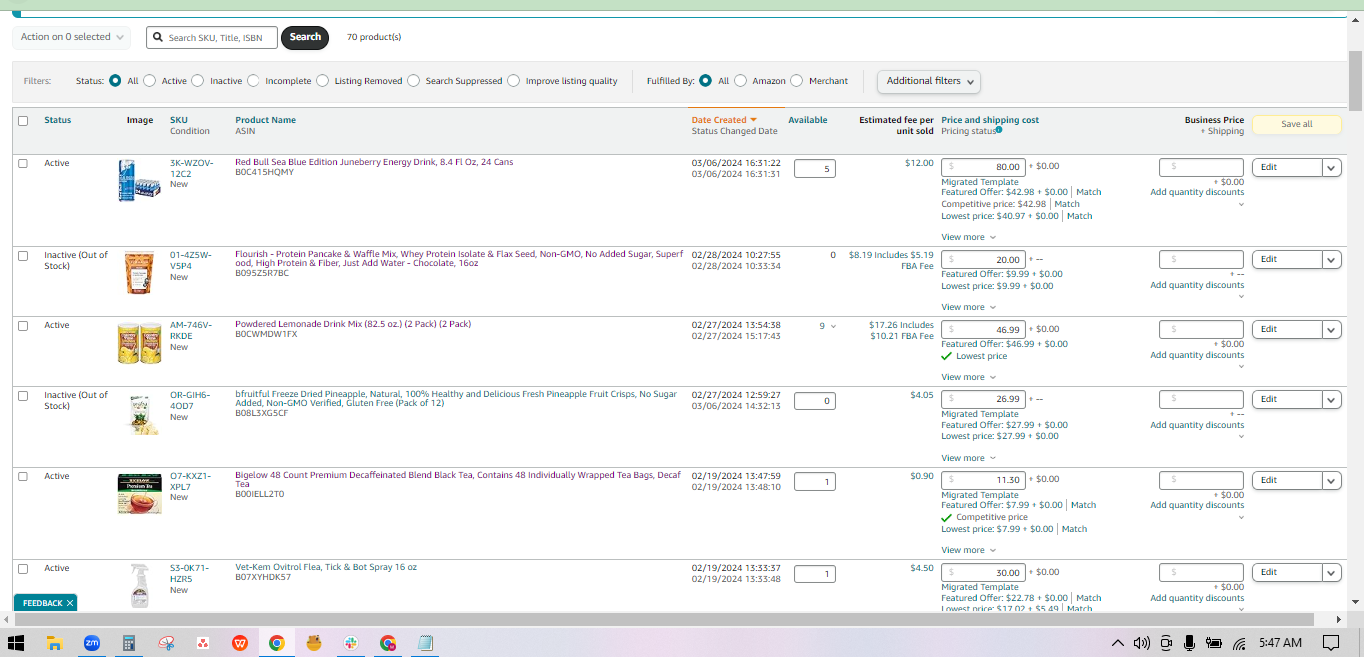Image resolution: width=1364 pixels, height=657 pixels.
Task: Open Wi-Fi network settings in tray
Action: pos(1239,643)
